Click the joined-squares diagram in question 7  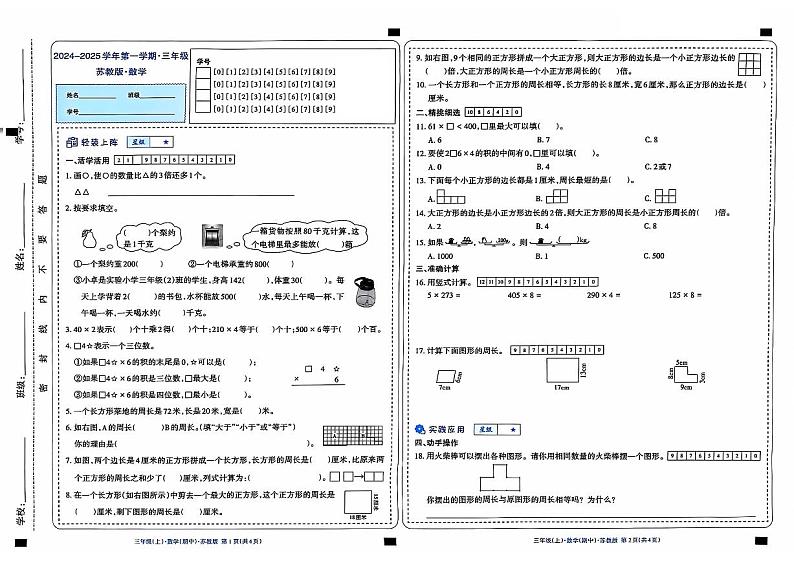[356, 476]
